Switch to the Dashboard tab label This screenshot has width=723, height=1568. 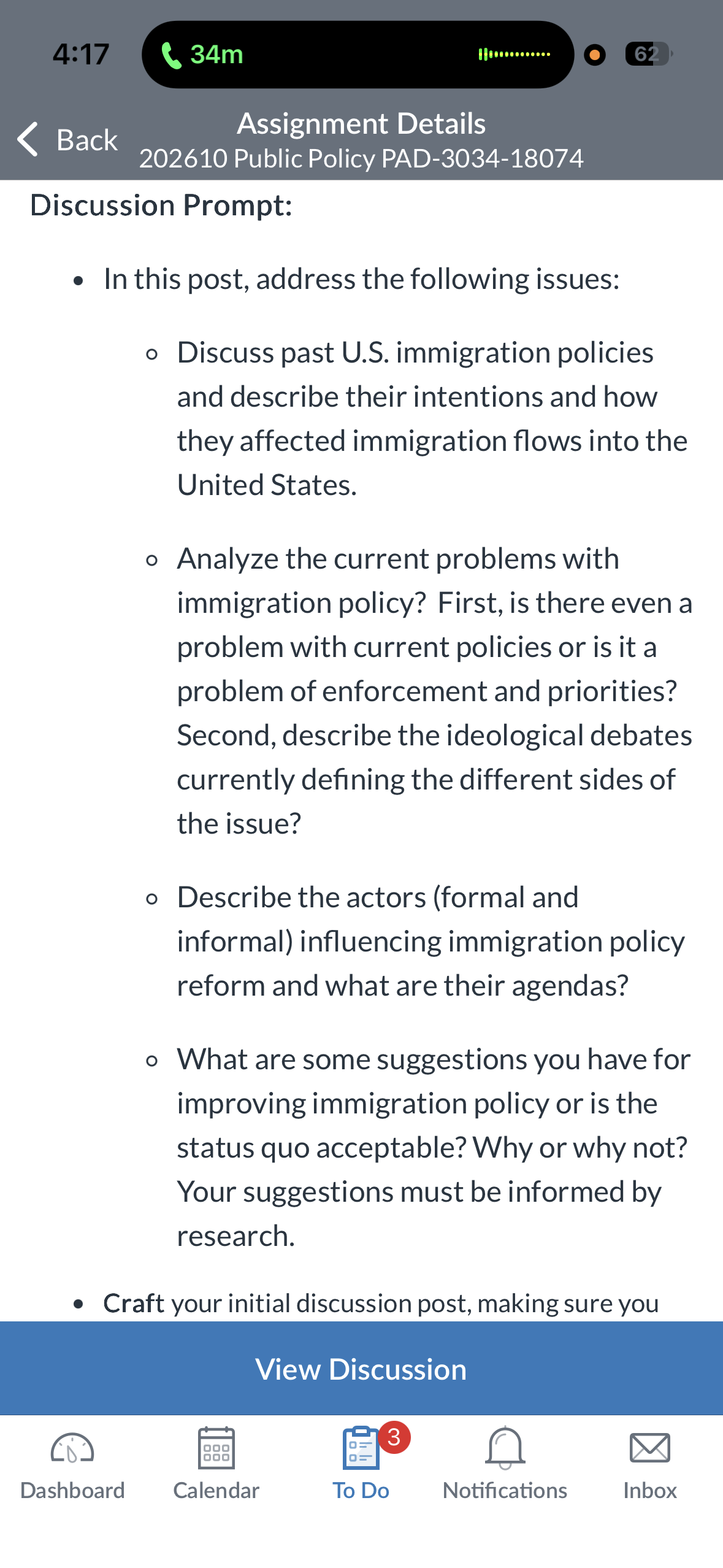pos(72,1490)
